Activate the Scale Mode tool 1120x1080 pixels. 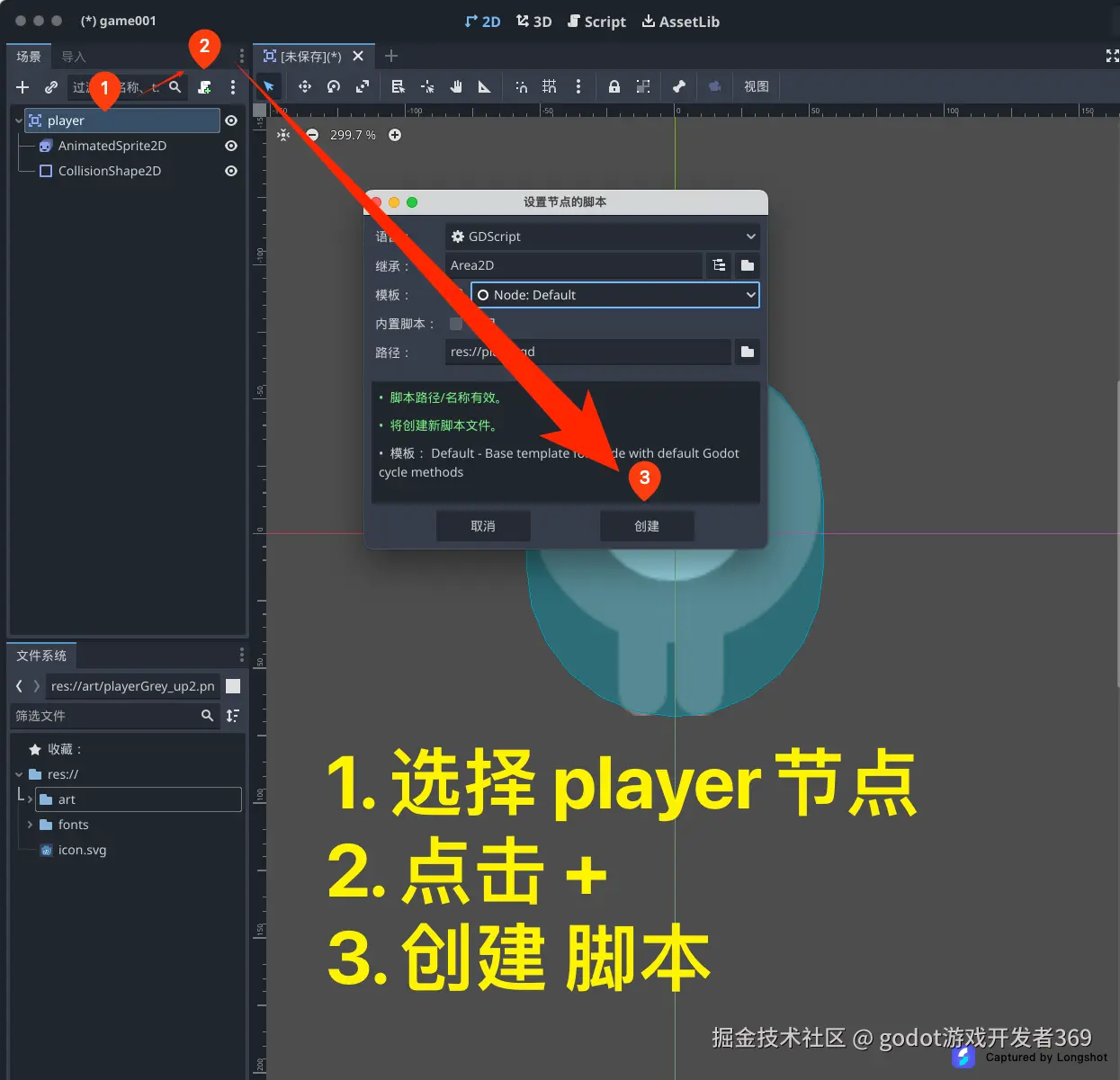(x=363, y=86)
